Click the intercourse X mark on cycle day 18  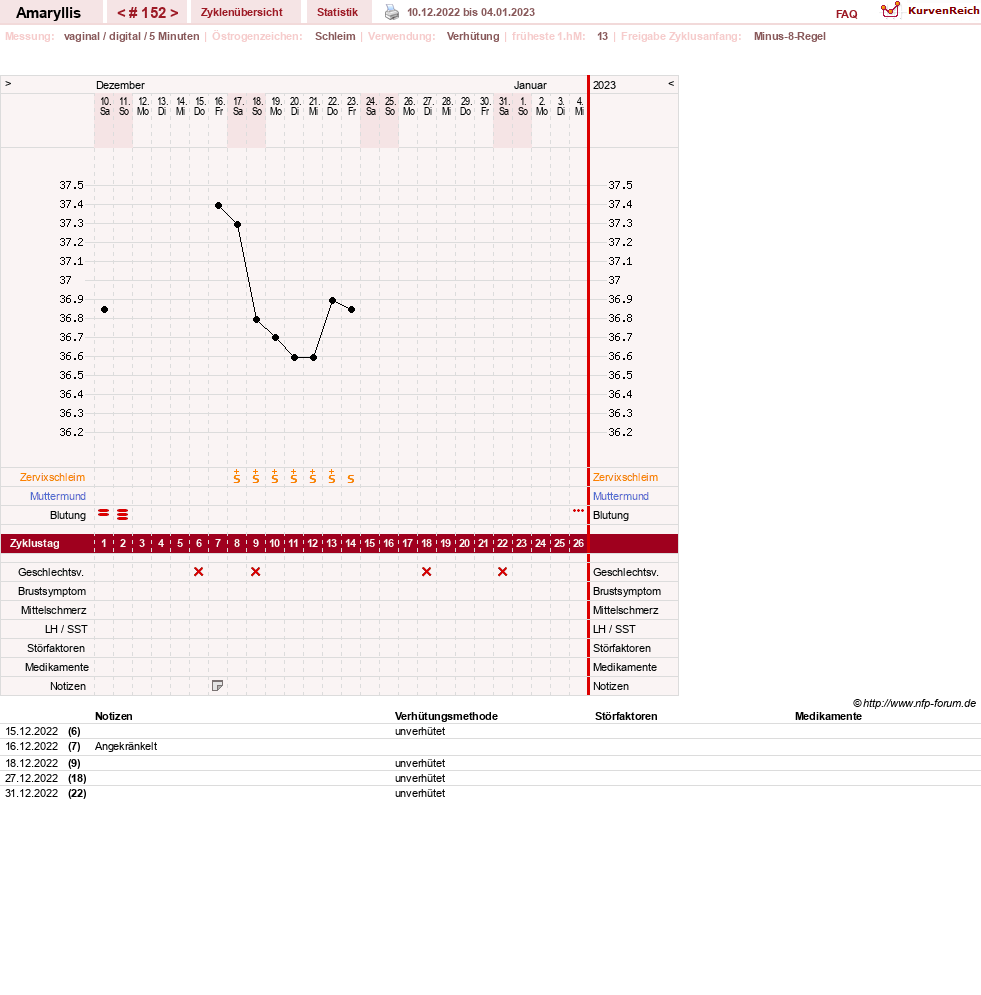[x=426, y=572]
